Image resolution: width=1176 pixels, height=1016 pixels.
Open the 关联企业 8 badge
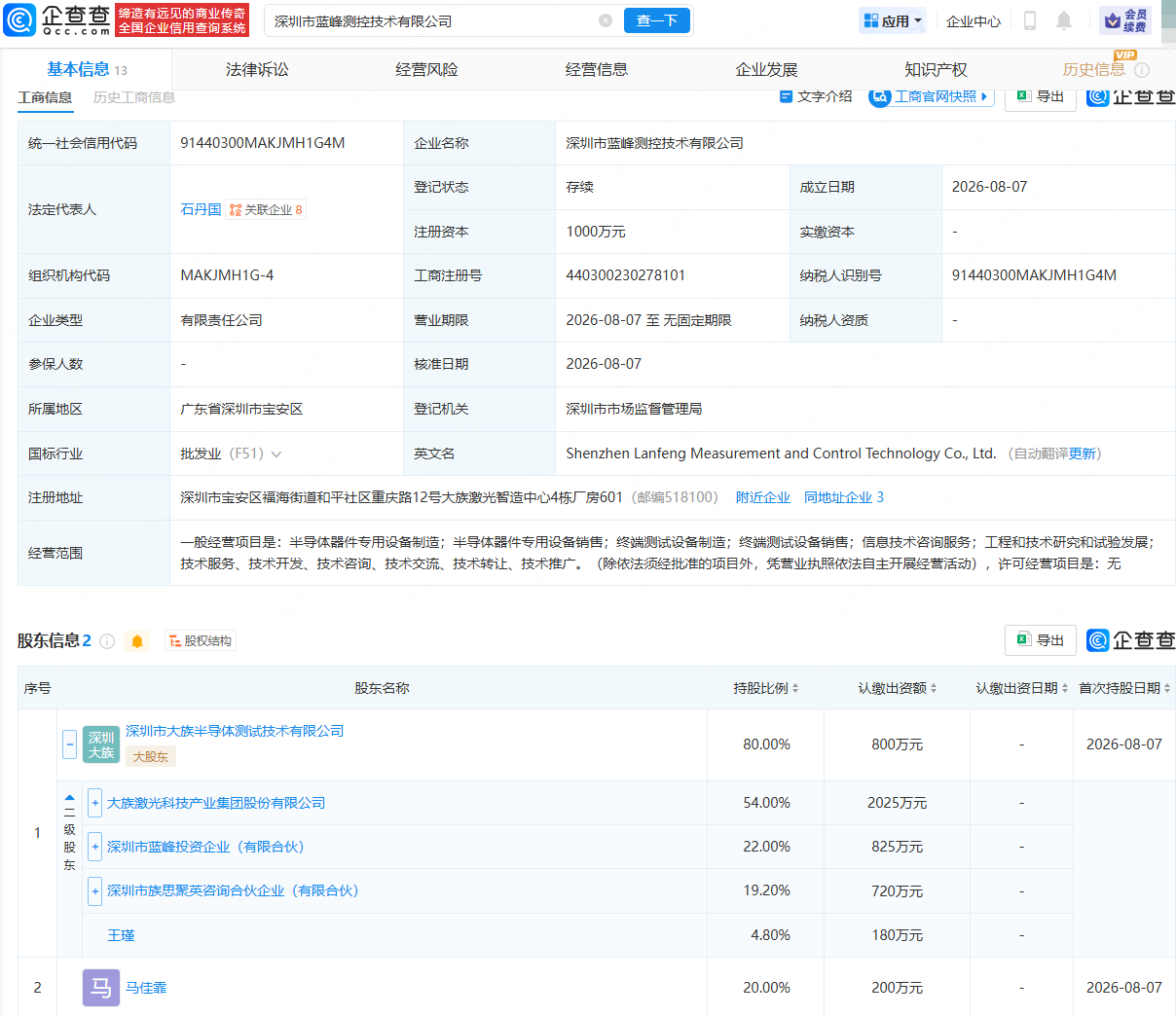pos(266,209)
